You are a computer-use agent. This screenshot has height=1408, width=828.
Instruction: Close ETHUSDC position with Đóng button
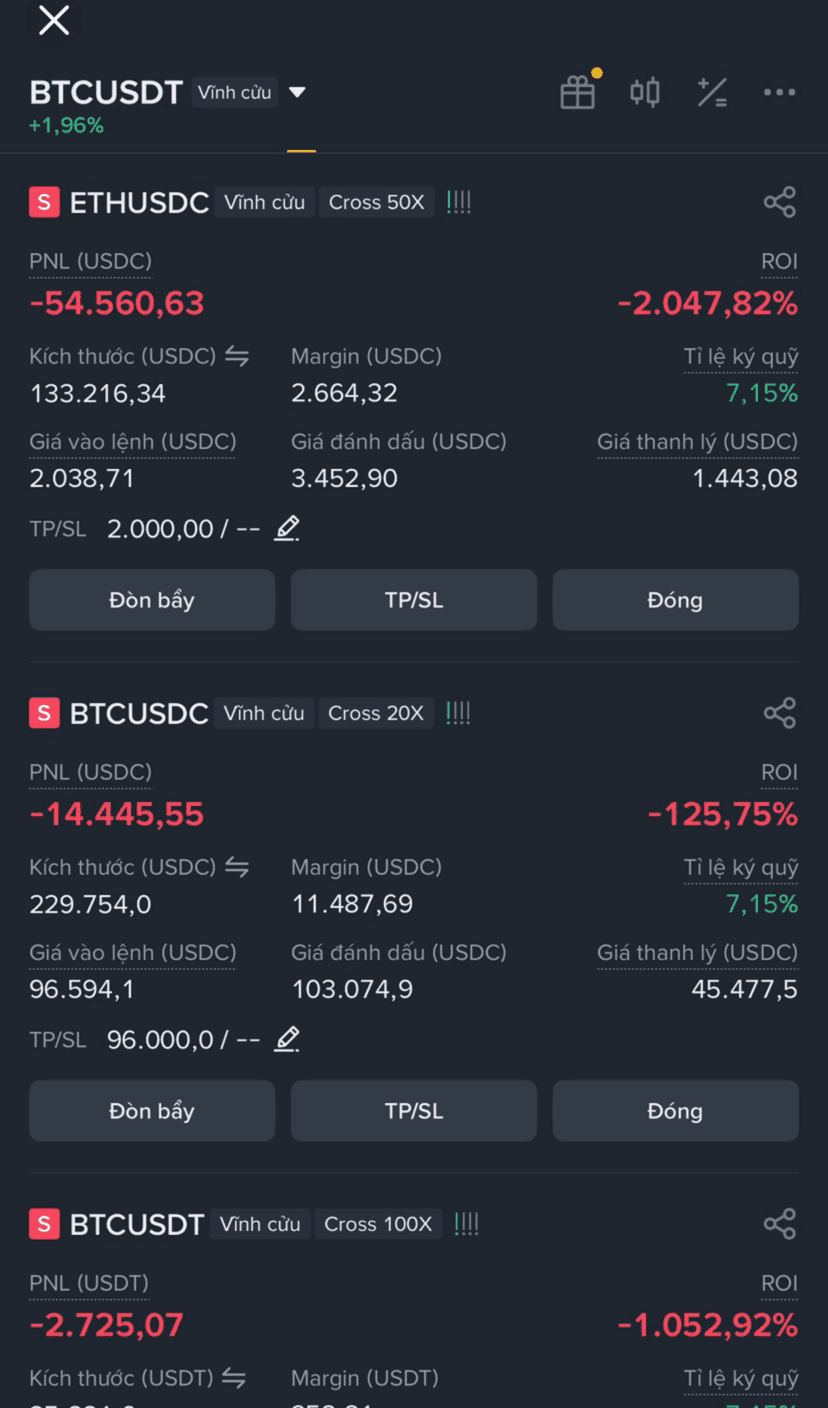pyautogui.click(x=676, y=600)
